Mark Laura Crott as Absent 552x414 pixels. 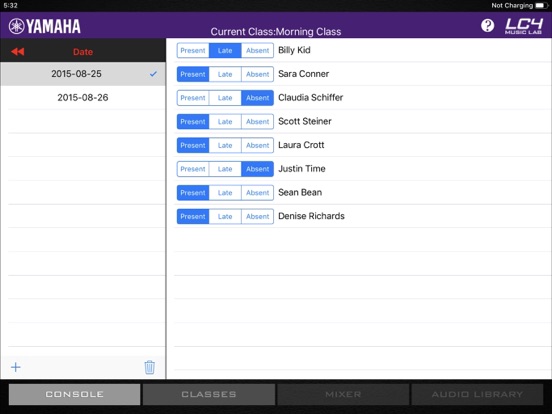[257, 145]
